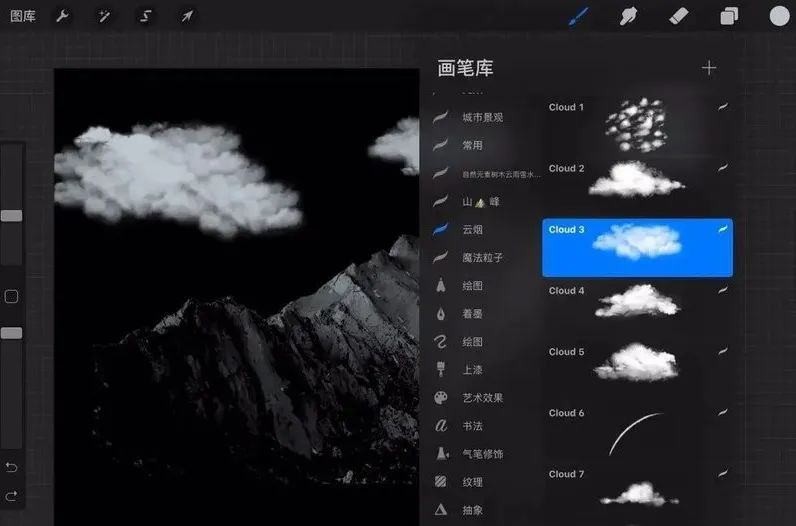Switch to the 书法 brush set
Image resolution: width=796 pixels, height=526 pixels.
click(x=474, y=426)
